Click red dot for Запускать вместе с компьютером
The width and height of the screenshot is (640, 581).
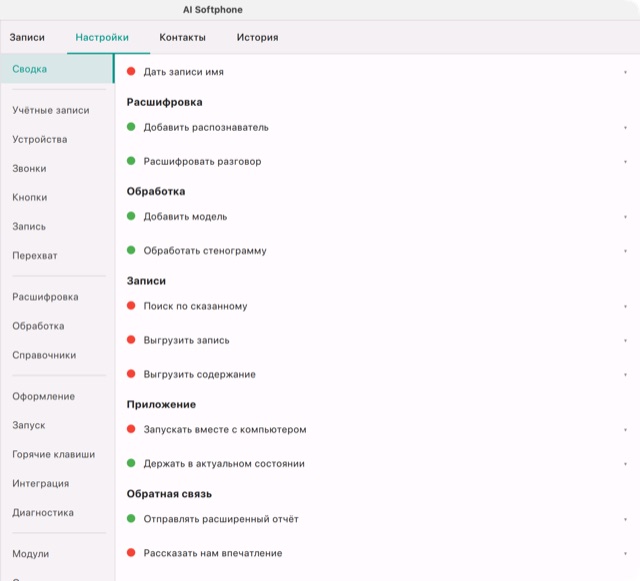point(131,429)
